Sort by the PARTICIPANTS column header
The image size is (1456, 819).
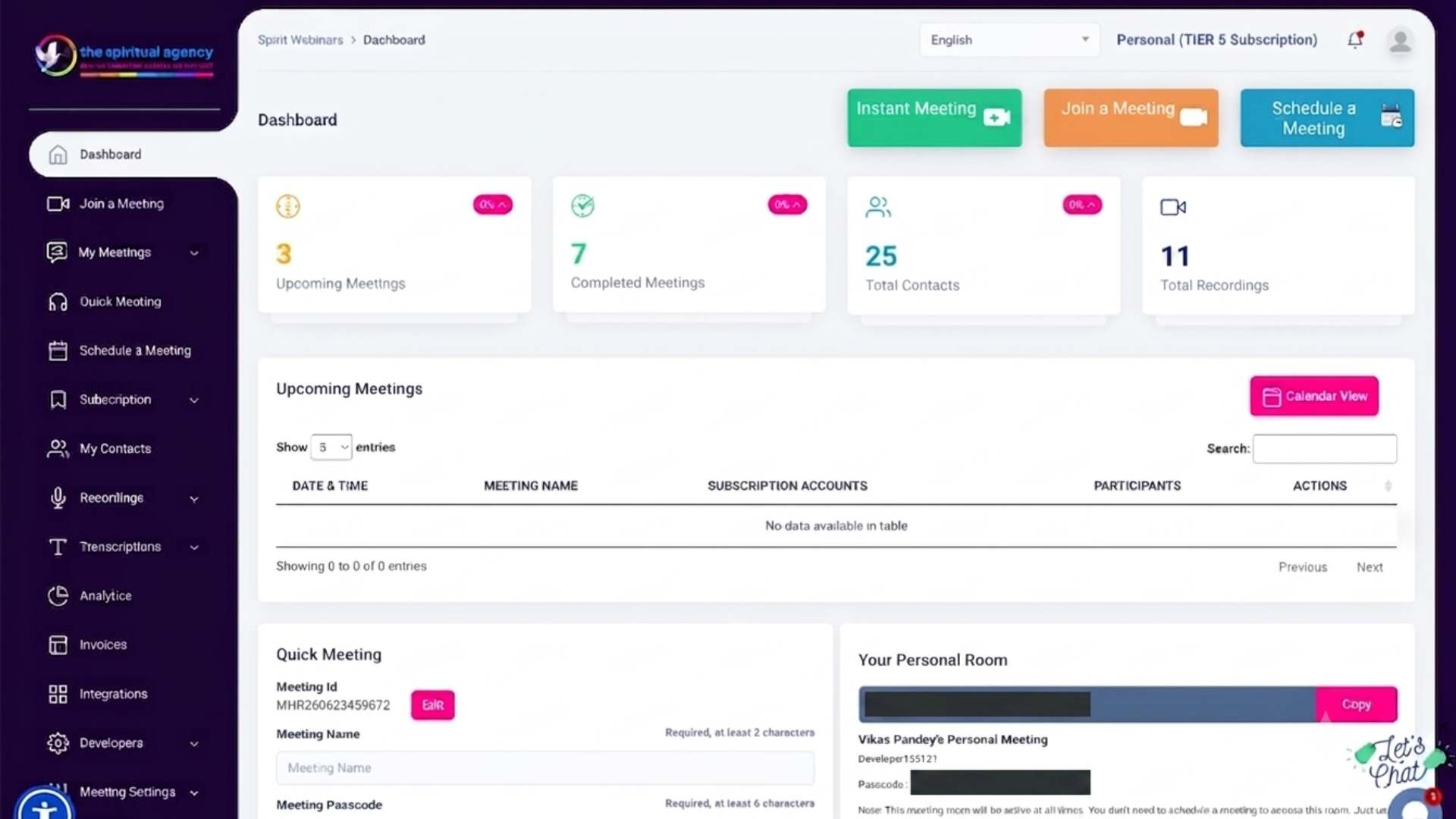coord(1137,486)
